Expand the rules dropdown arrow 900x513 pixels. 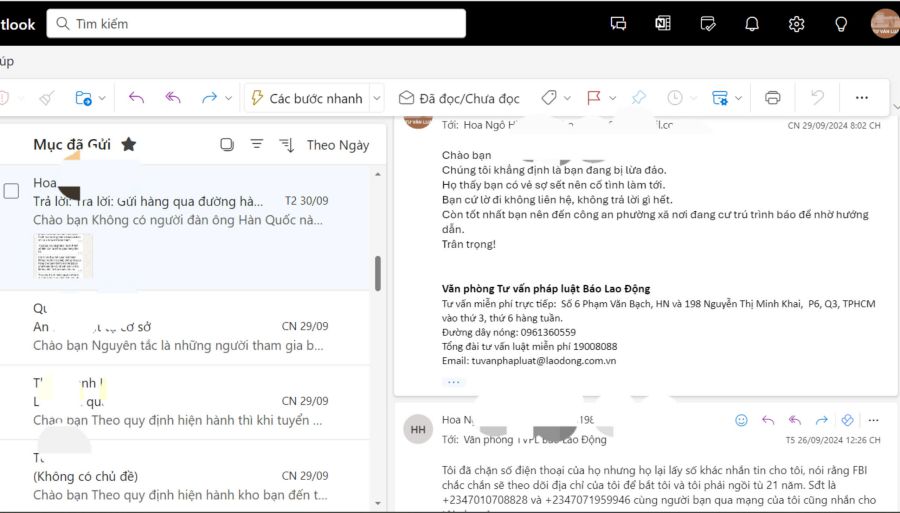coord(739,98)
